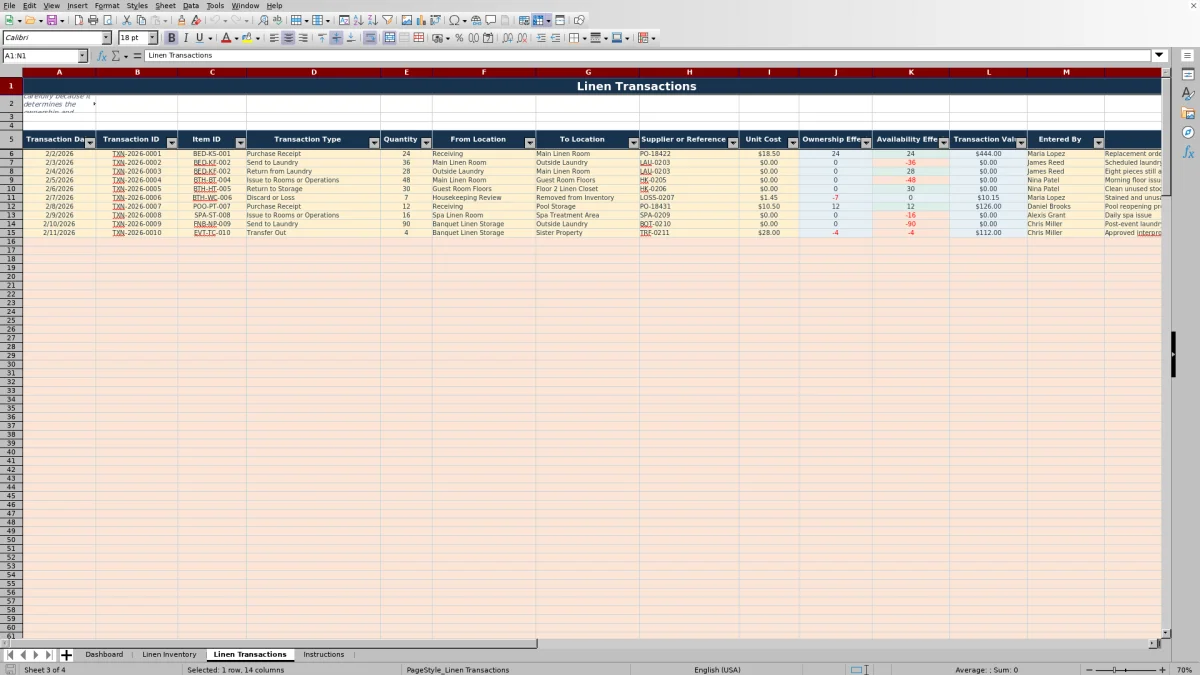This screenshot has width=1200, height=675.
Task: Click the Print icon in toolbar
Action: point(93,20)
